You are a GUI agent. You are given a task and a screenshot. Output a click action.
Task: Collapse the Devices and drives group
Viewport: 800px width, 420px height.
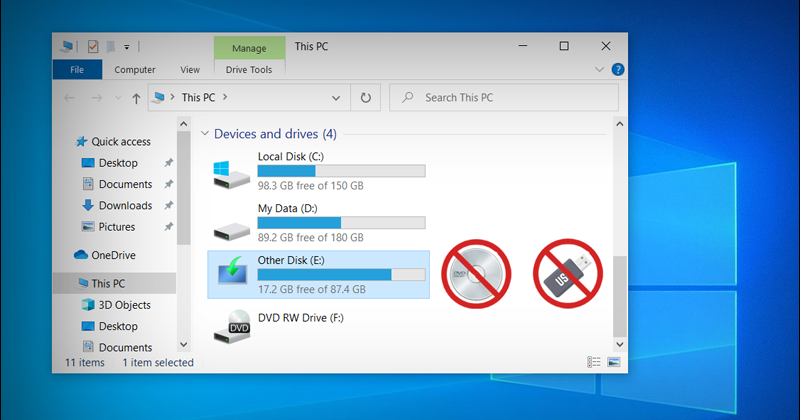tap(205, 134)
